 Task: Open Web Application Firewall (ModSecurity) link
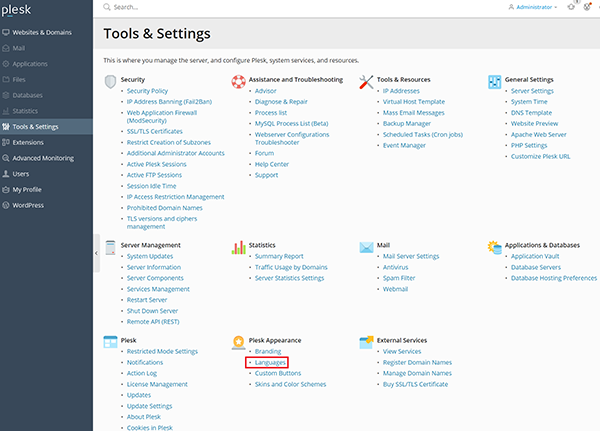[x=161, y=116]
